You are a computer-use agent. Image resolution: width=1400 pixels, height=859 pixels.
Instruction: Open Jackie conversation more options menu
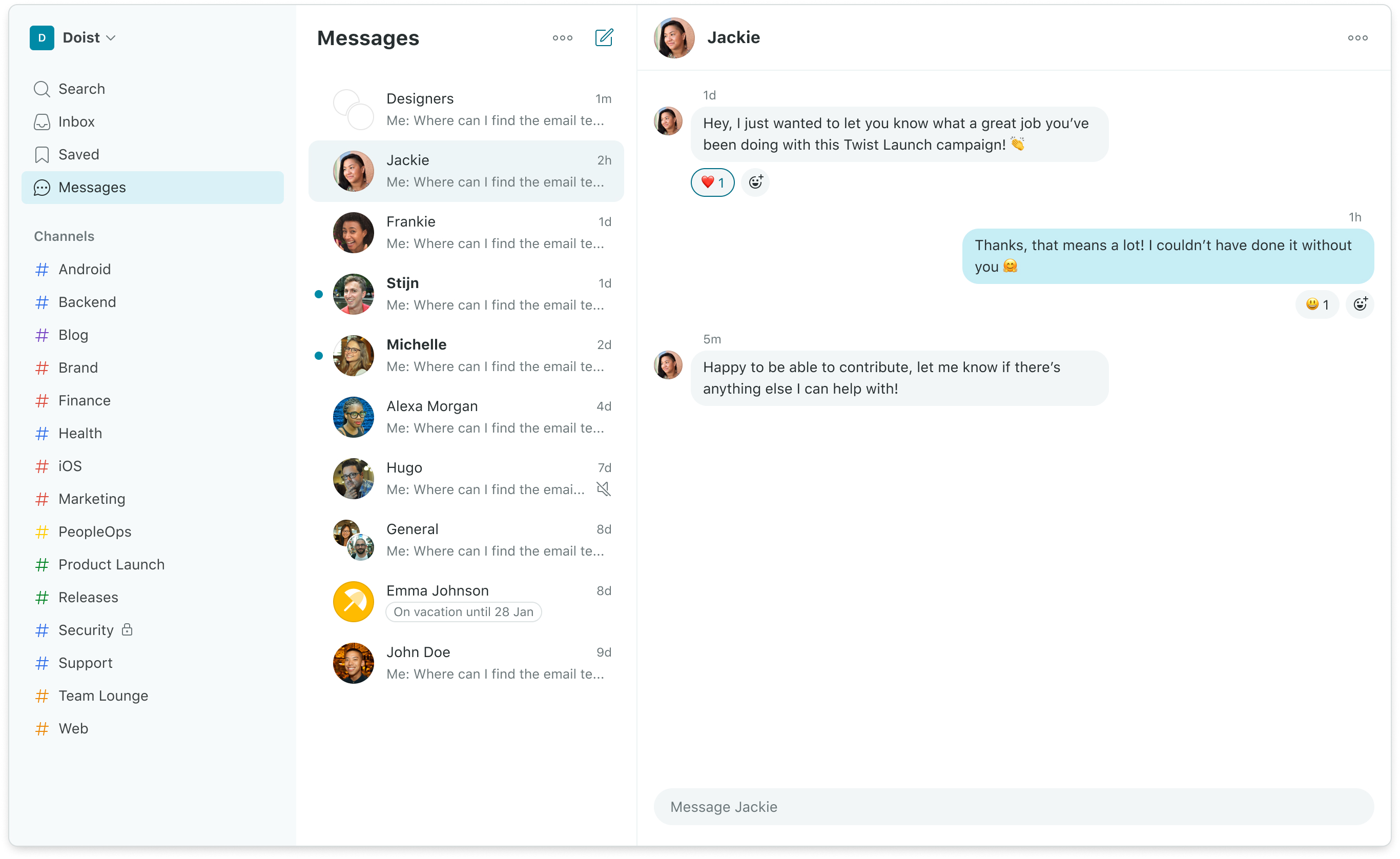click(x=1357, y=38)
